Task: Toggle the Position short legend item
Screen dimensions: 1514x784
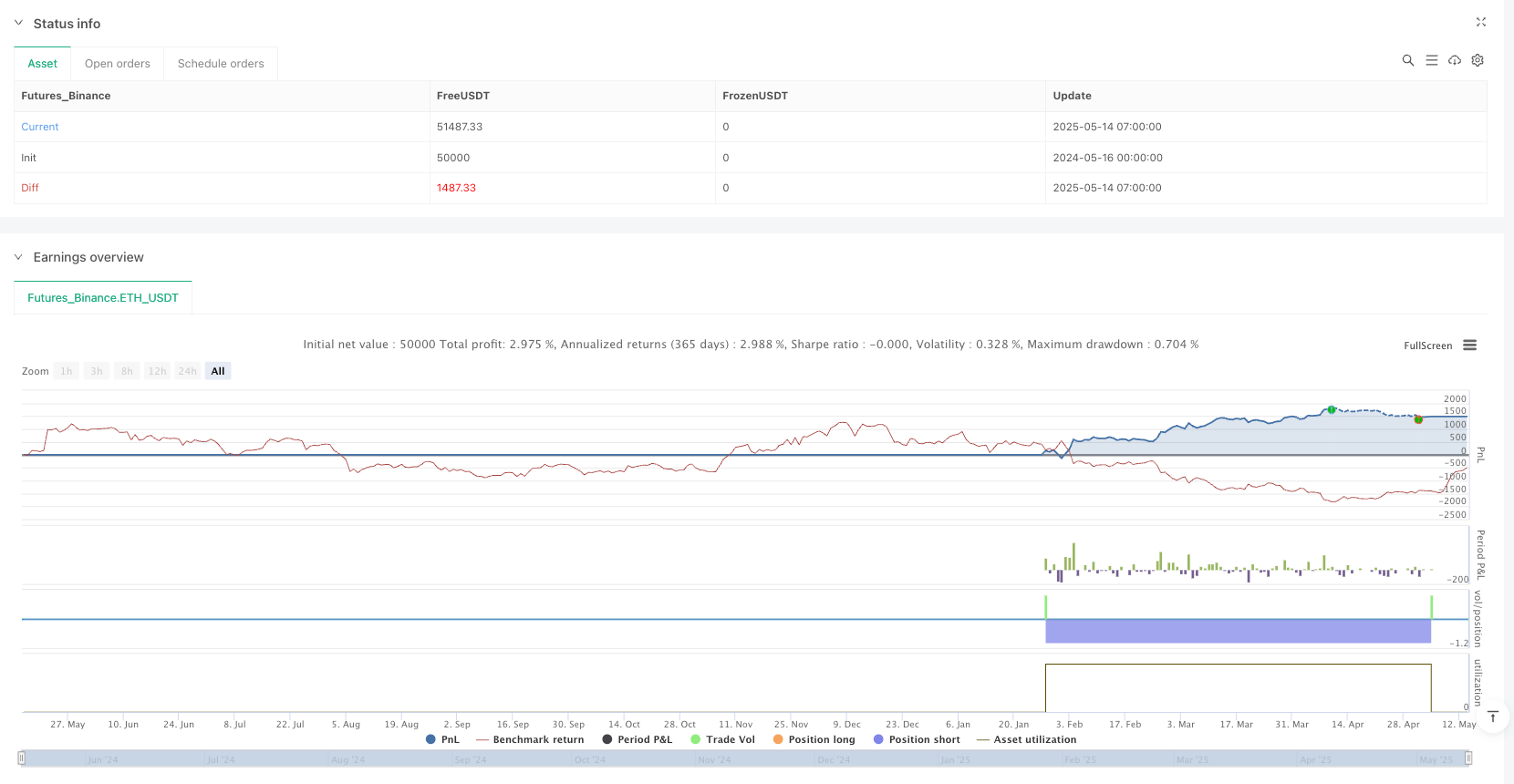Action: [x=917, y=739]
